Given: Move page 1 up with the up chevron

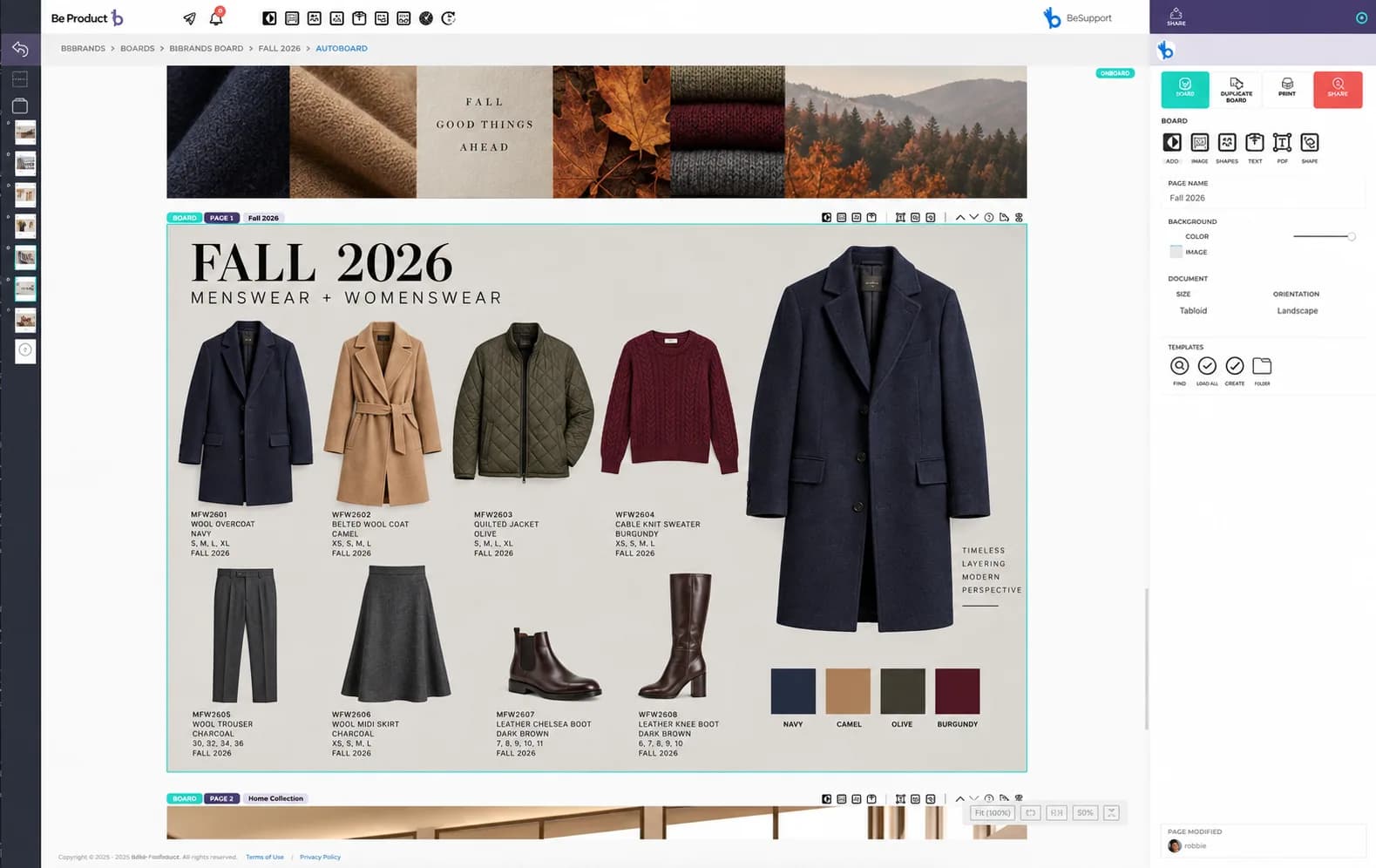Looking at the screenshot, I should 960,218.
